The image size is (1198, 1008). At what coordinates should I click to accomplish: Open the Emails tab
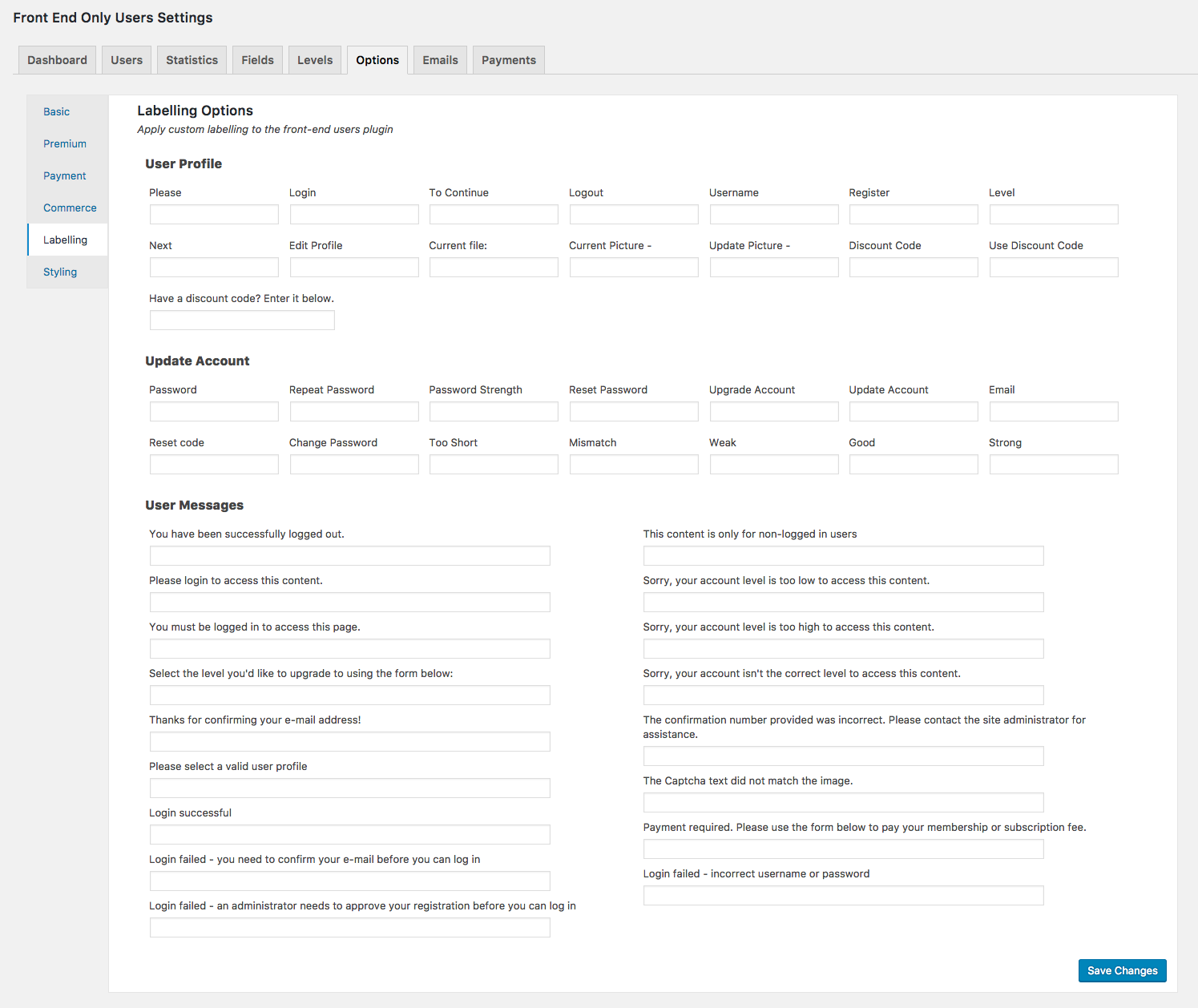[x=439, y=59]
